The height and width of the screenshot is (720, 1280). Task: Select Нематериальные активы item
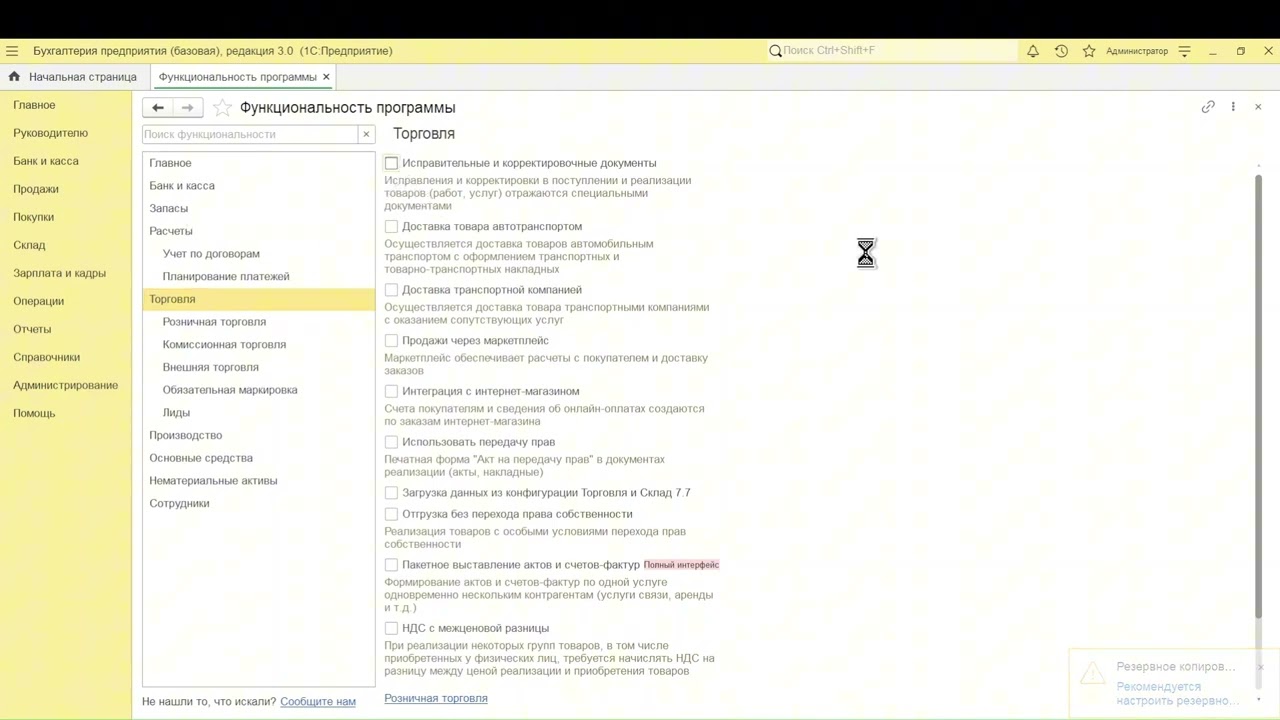point(259,480)
